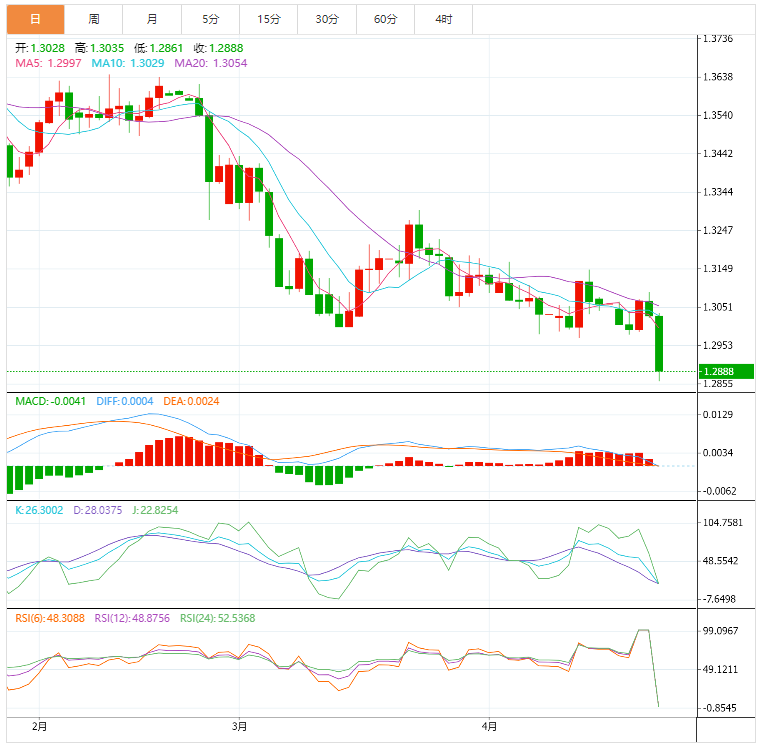The image size is (764, 747).
Task: Click the latest long green candlestick
Action: pos(659,344)
